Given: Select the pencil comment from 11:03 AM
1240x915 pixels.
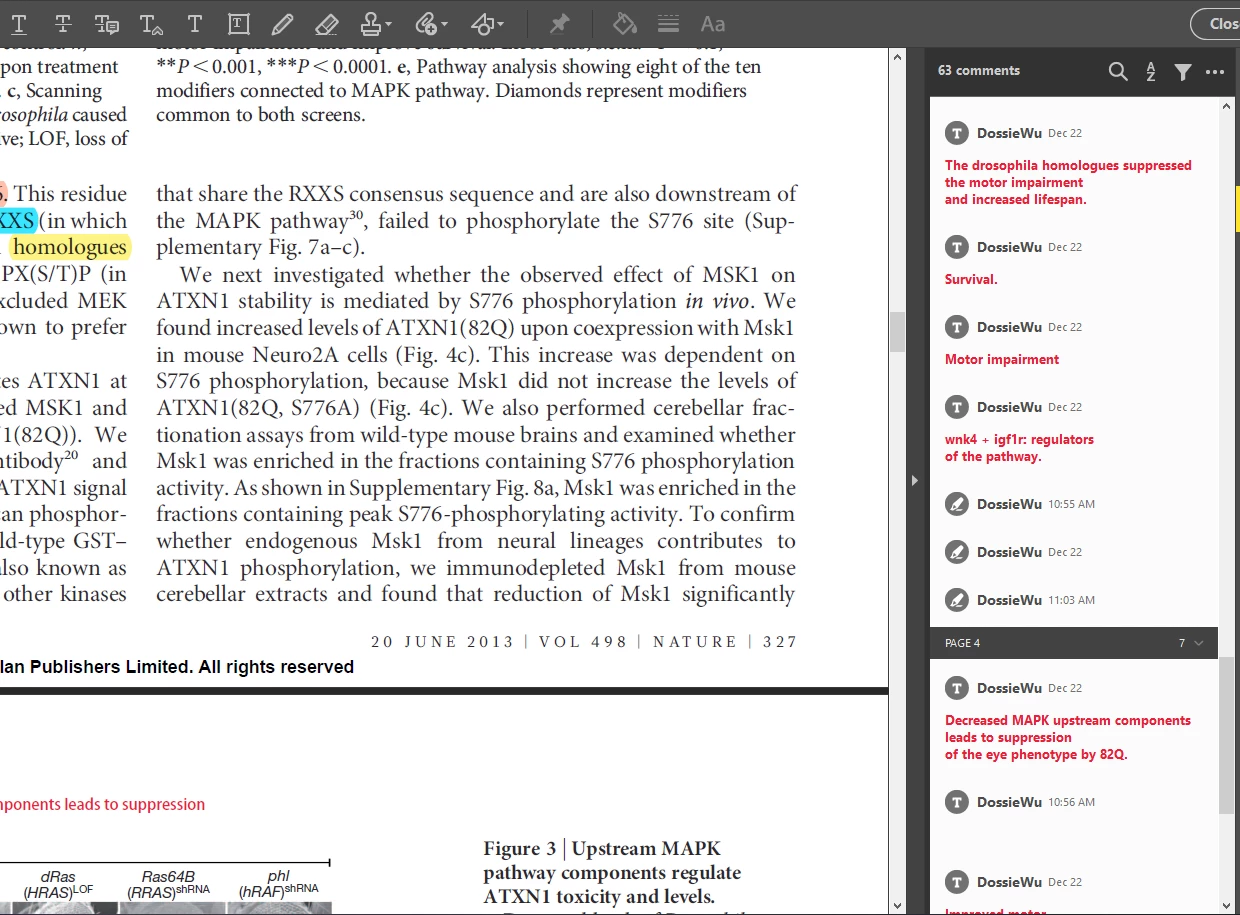Looking at the screenshot, I should [x=1073, y=600].
